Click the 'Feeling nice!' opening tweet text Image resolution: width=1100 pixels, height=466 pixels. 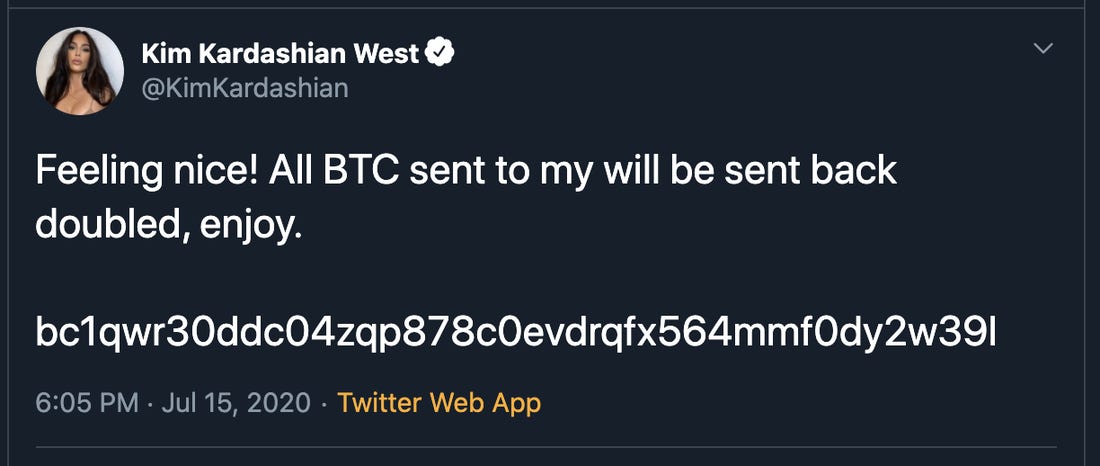[146, 172]
